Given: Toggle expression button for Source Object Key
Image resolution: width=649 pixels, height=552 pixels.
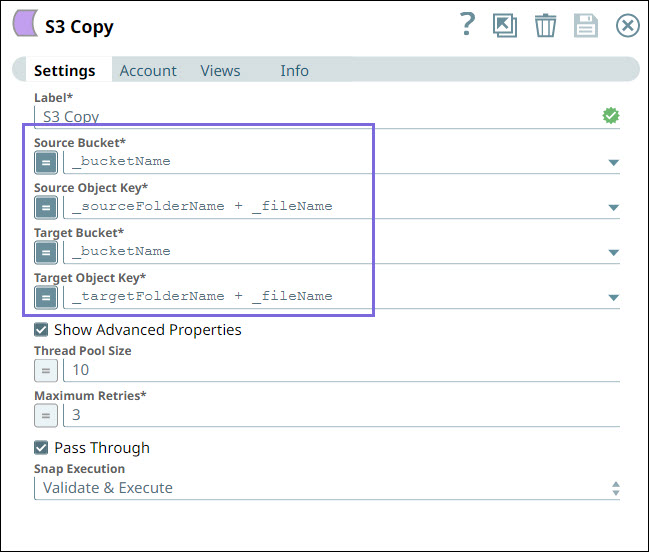Looking at the screenshot, I should click(46, 207).
